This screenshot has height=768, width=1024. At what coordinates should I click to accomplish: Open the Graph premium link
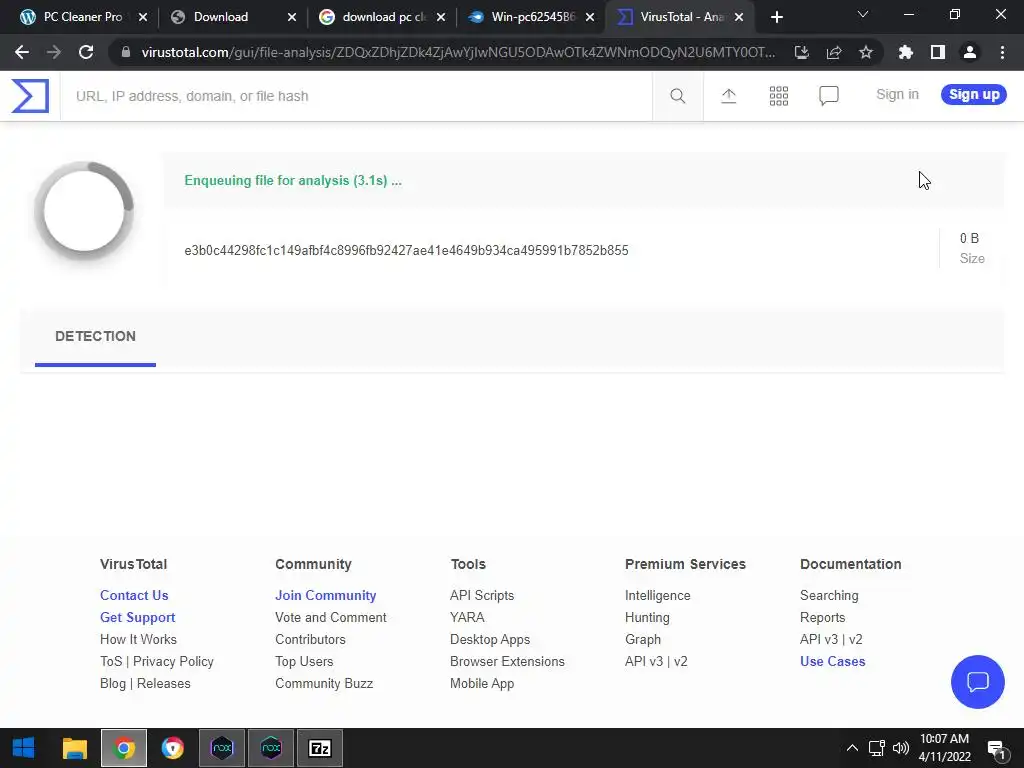[643, 639]
